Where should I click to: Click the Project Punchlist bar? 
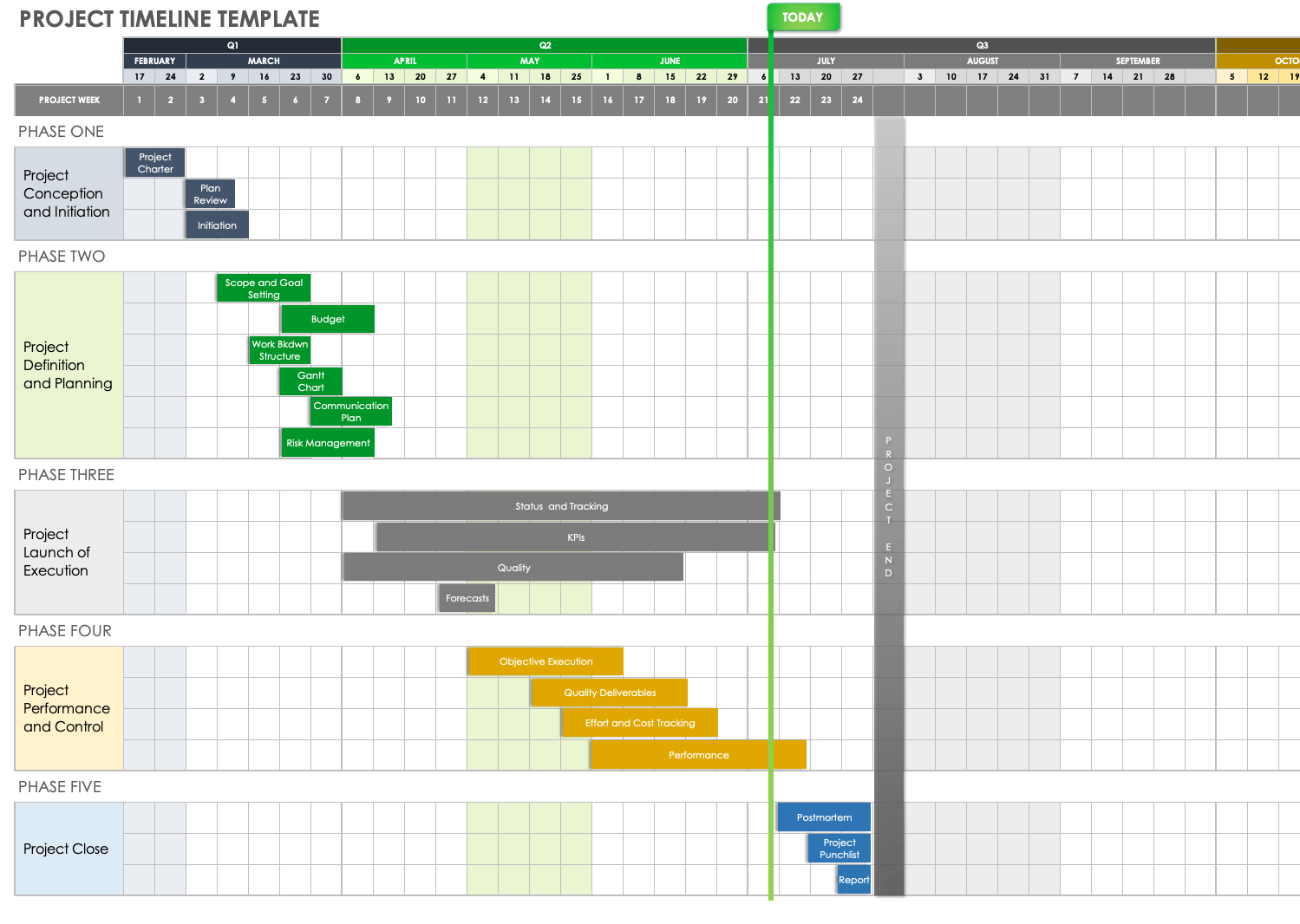[839, 849]
